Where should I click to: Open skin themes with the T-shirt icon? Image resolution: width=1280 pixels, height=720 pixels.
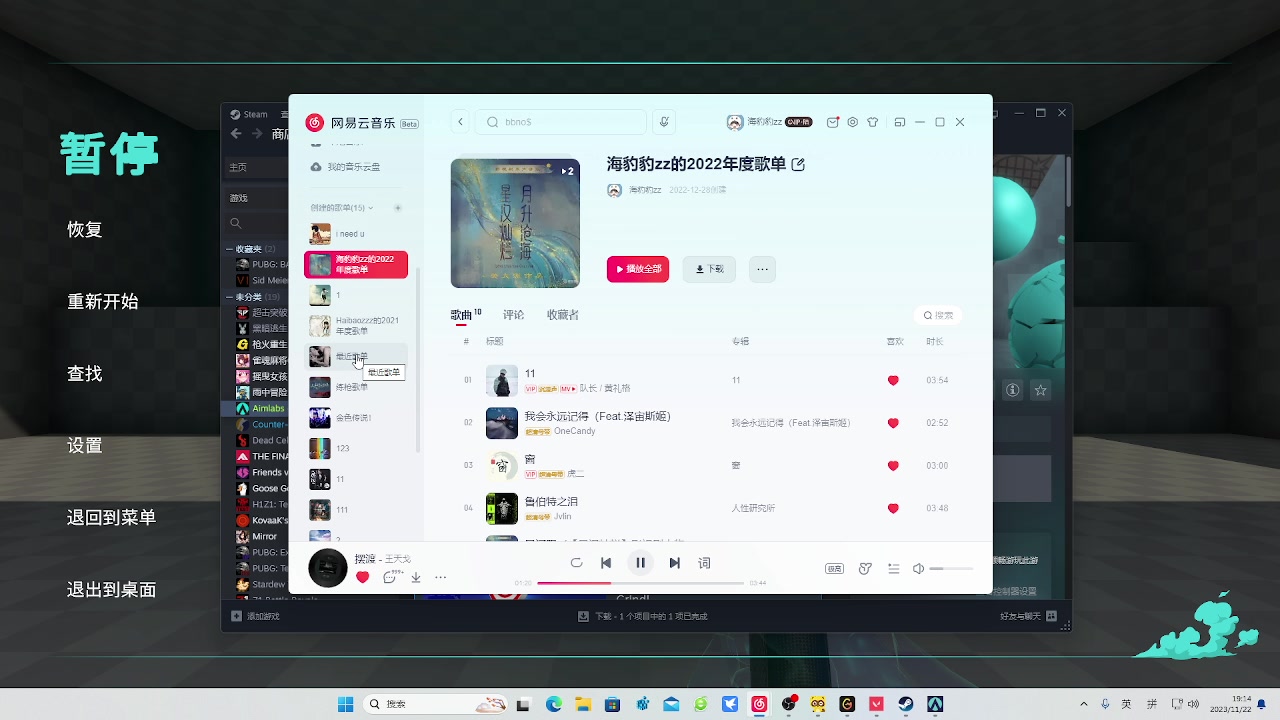pyautogui.click(x=873, y=122)
